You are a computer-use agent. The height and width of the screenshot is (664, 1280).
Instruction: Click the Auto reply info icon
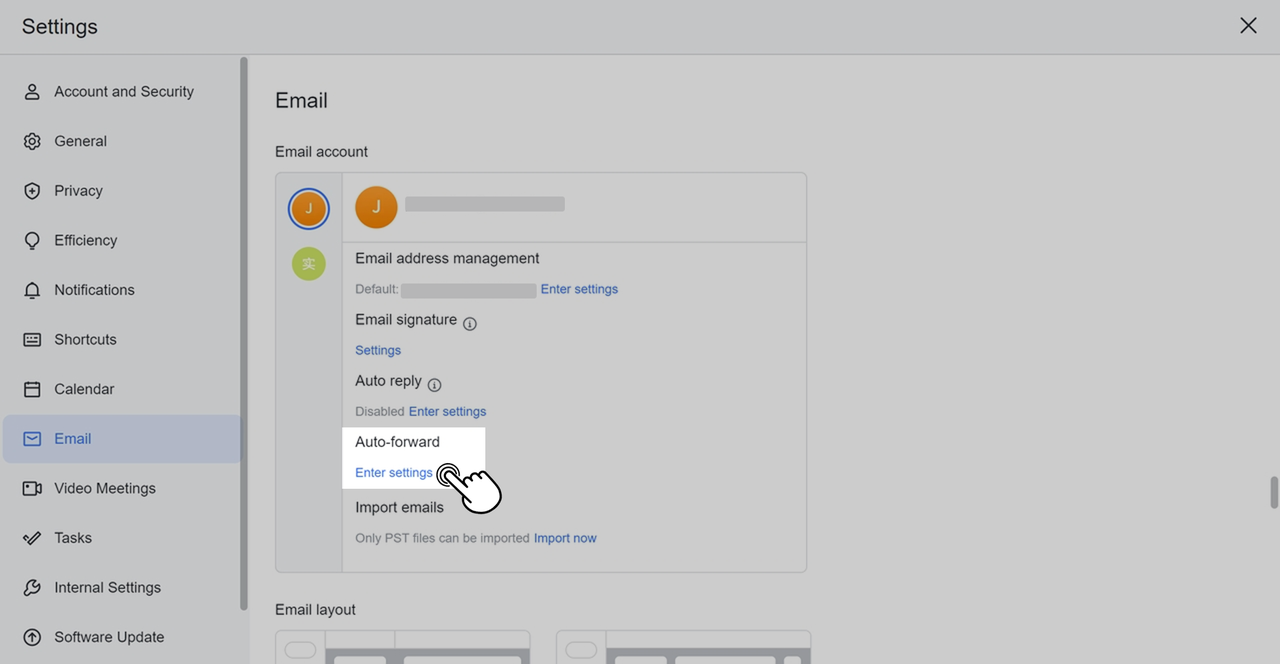(x=434, y=384)
